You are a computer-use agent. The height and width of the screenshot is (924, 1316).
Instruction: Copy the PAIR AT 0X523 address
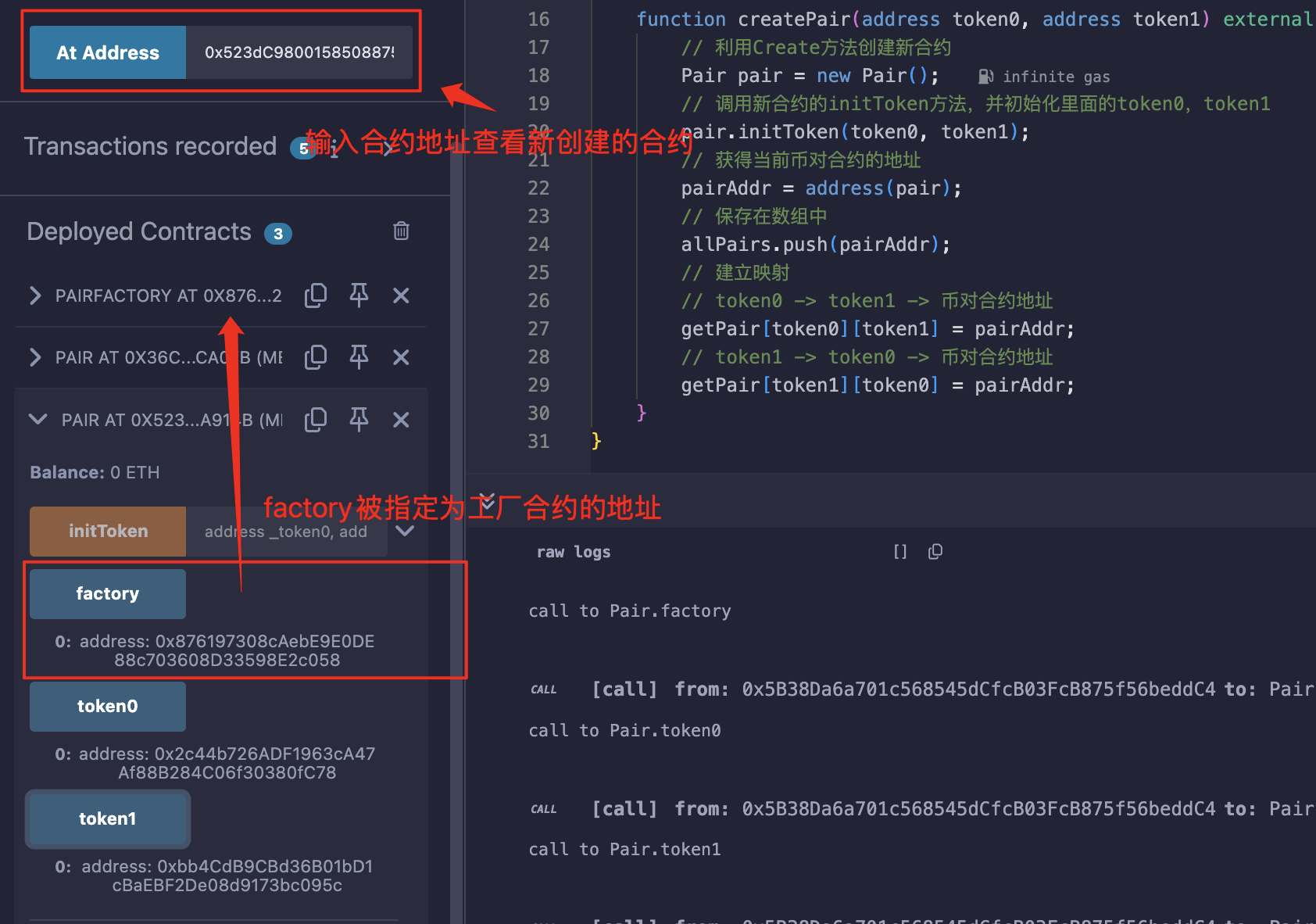(x=316, y=420)
